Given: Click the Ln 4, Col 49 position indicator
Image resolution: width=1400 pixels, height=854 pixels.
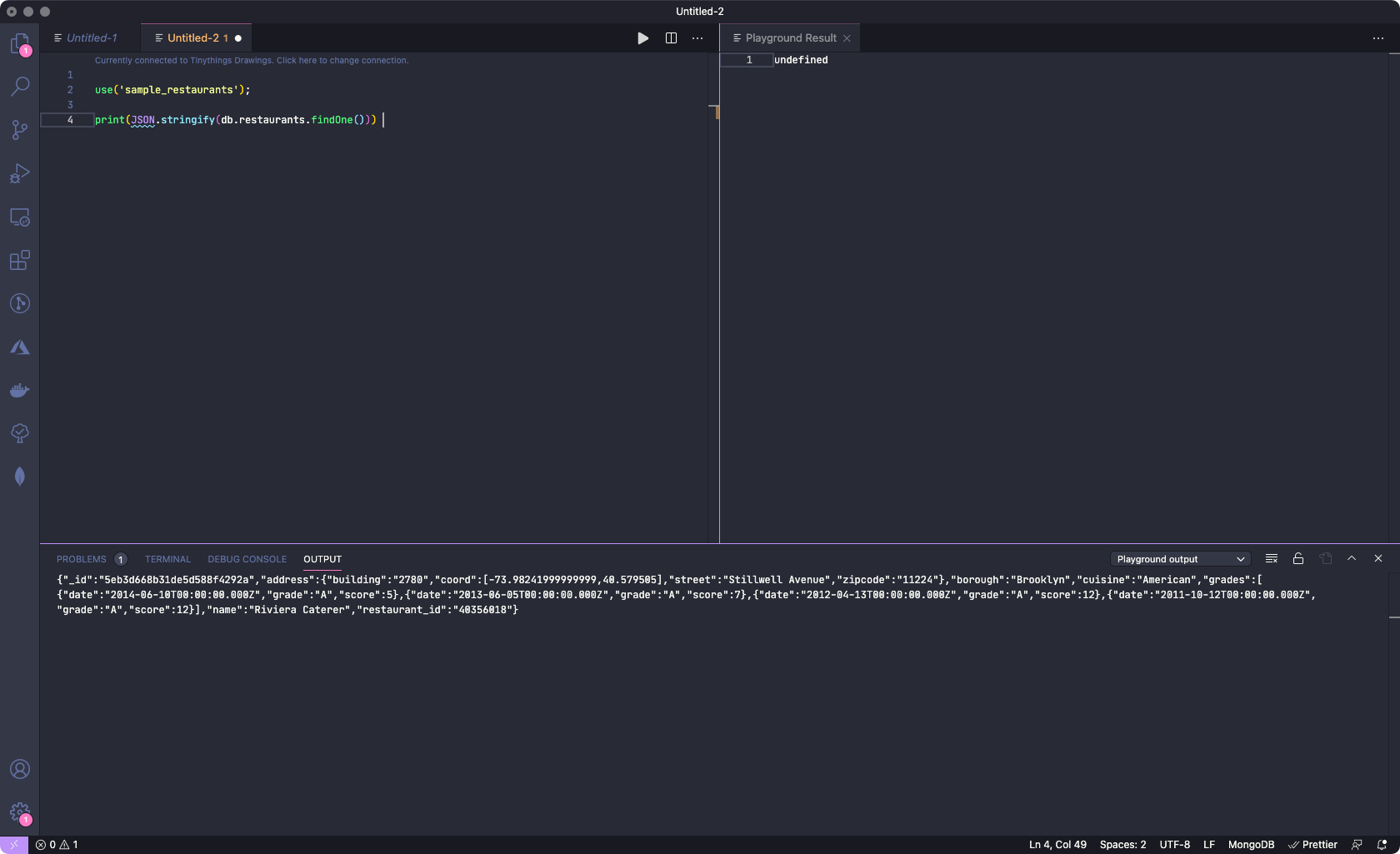Looking at the screenshot, I should tap(1057, 845).
